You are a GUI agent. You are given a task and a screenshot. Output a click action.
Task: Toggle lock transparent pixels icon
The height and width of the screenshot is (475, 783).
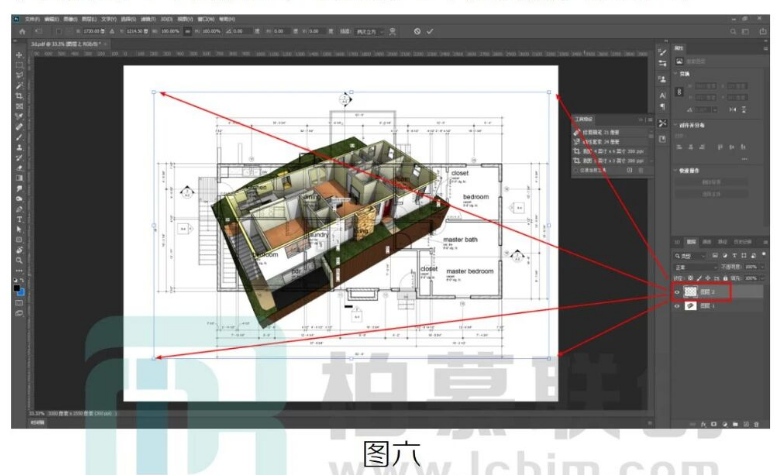pyautogui.click(x=690, y=278)
